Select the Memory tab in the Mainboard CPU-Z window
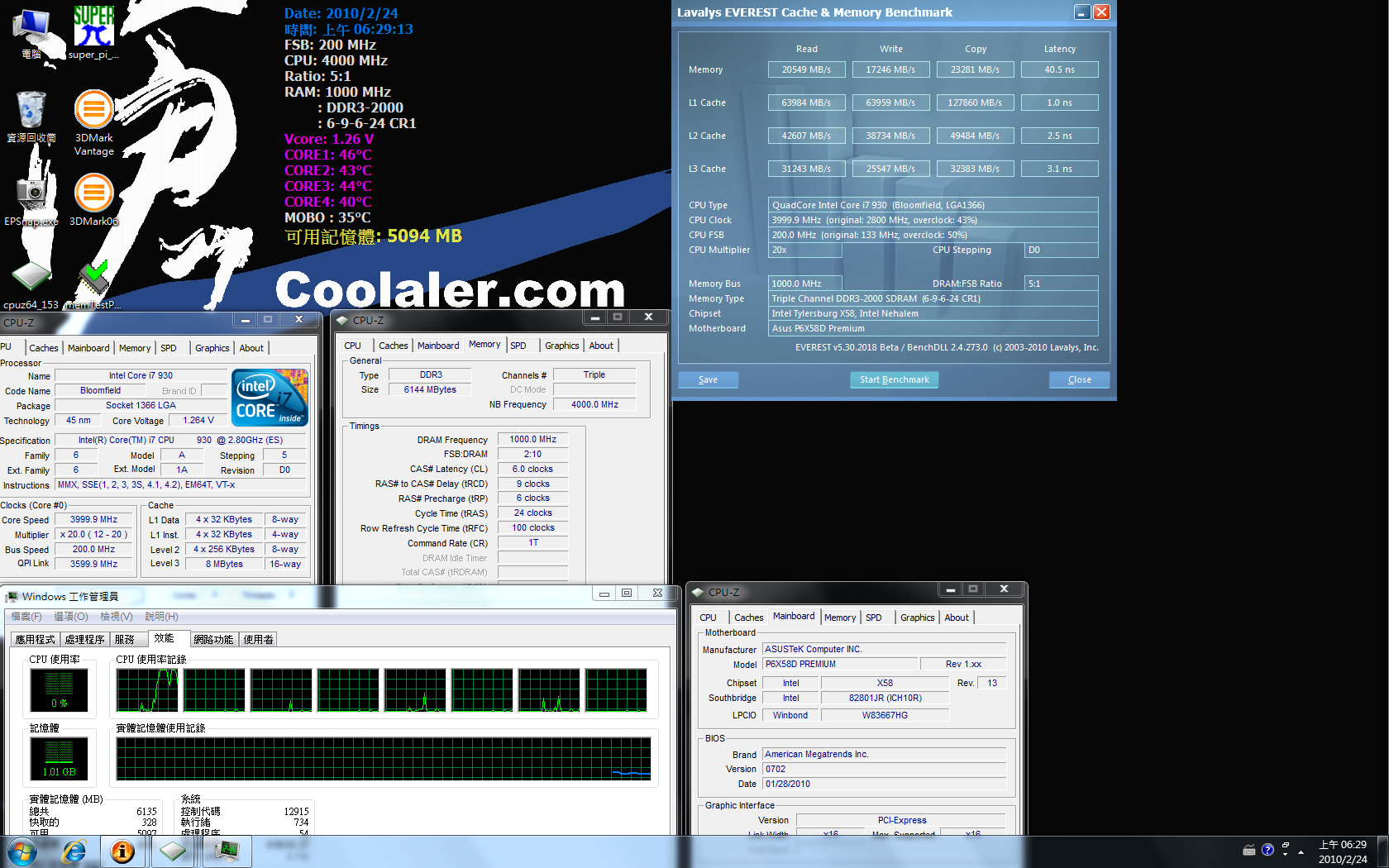The height and width of the screenshot is (868, 1389). 840,618
